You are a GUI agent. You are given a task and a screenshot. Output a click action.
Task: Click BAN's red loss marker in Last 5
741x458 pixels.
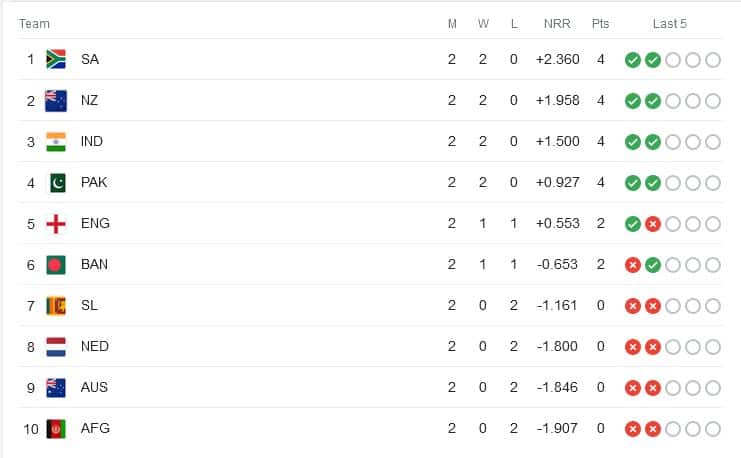633,265
